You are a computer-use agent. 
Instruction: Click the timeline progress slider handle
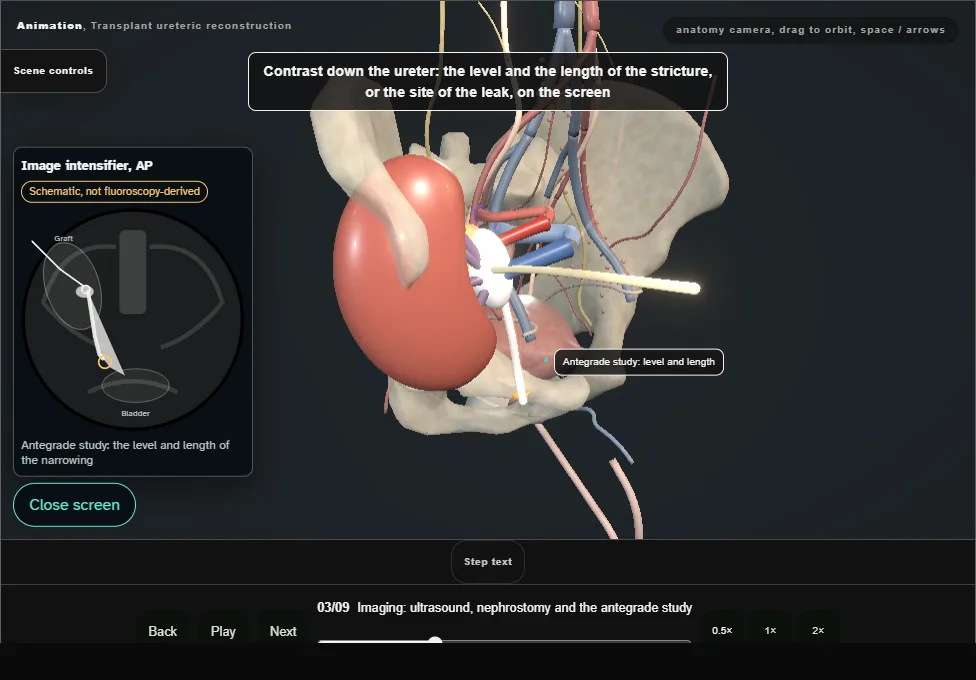click(435, 641)
